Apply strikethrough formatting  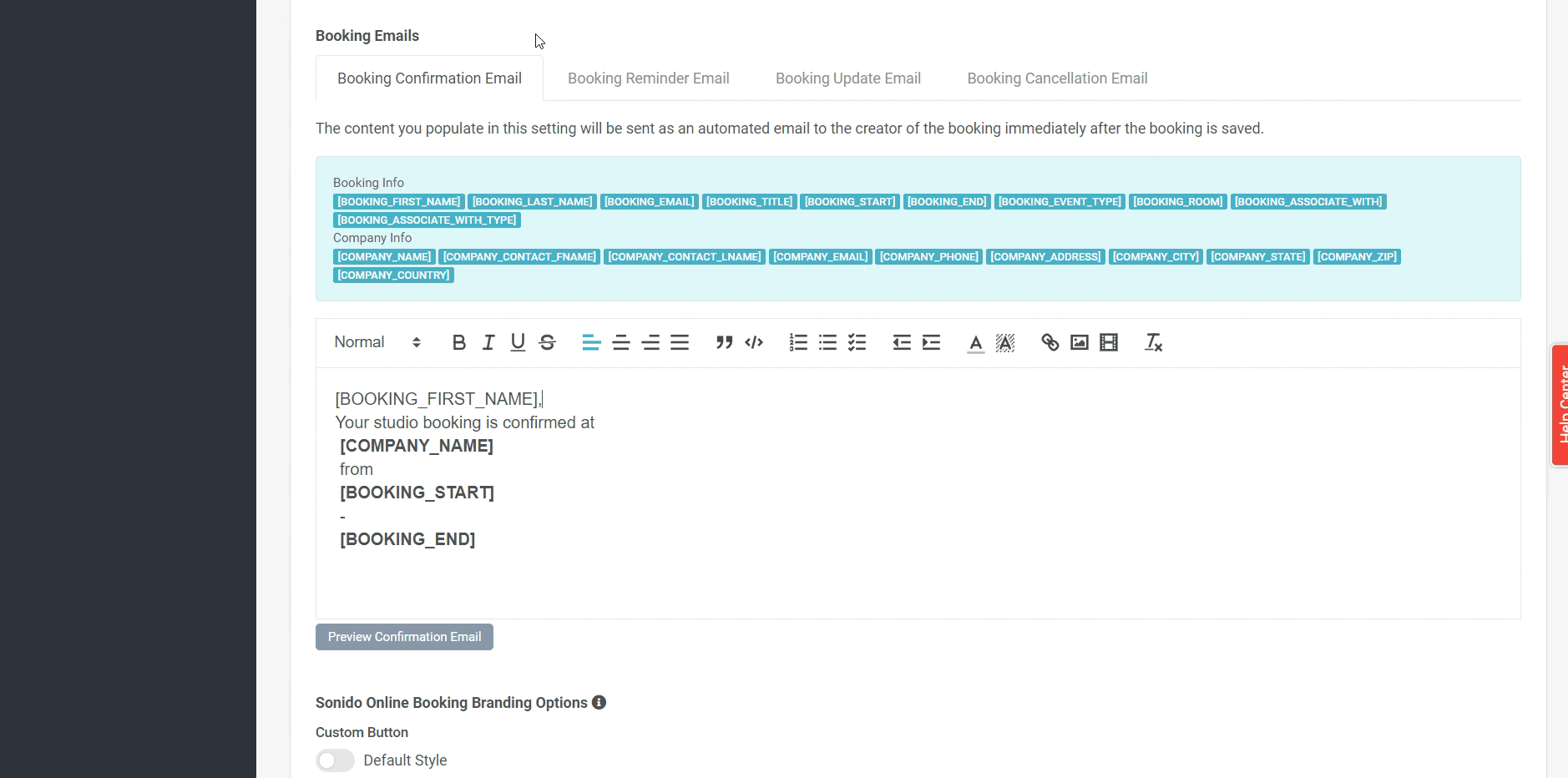[x=548, y=342]
